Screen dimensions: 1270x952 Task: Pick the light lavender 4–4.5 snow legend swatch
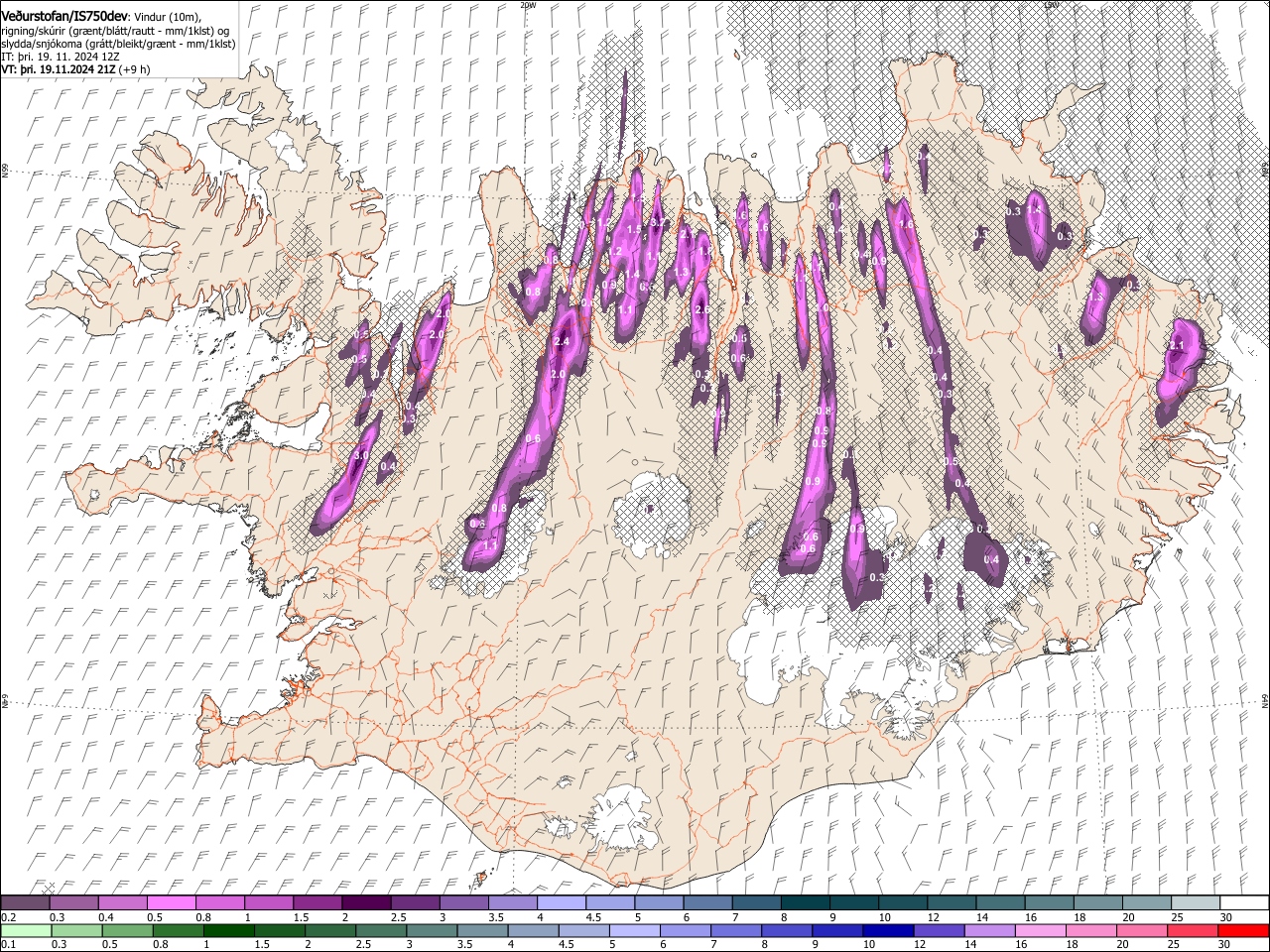point(561,902)
